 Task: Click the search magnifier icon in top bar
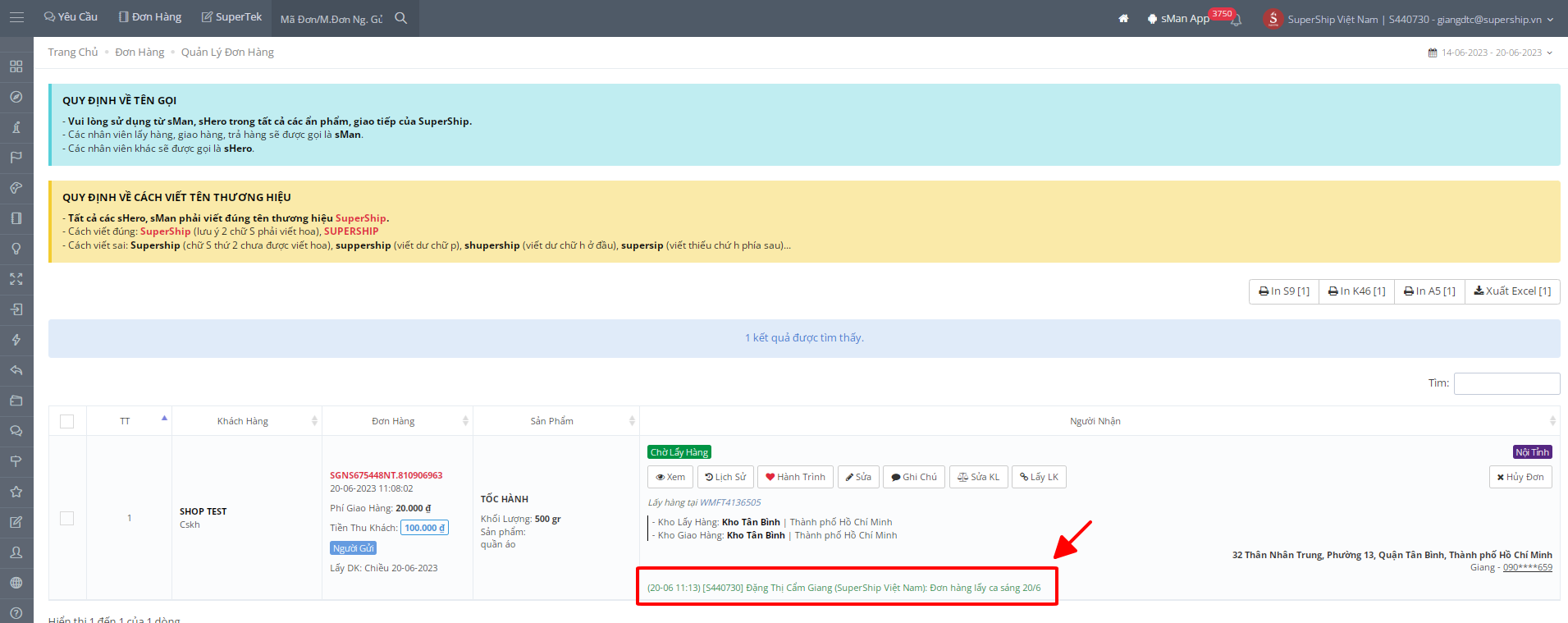tap(401, 18)
